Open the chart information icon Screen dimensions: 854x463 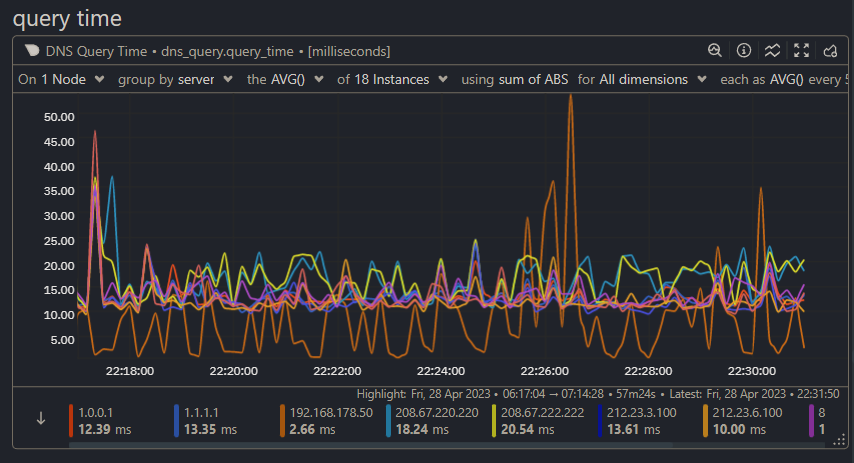pos(743,51)
